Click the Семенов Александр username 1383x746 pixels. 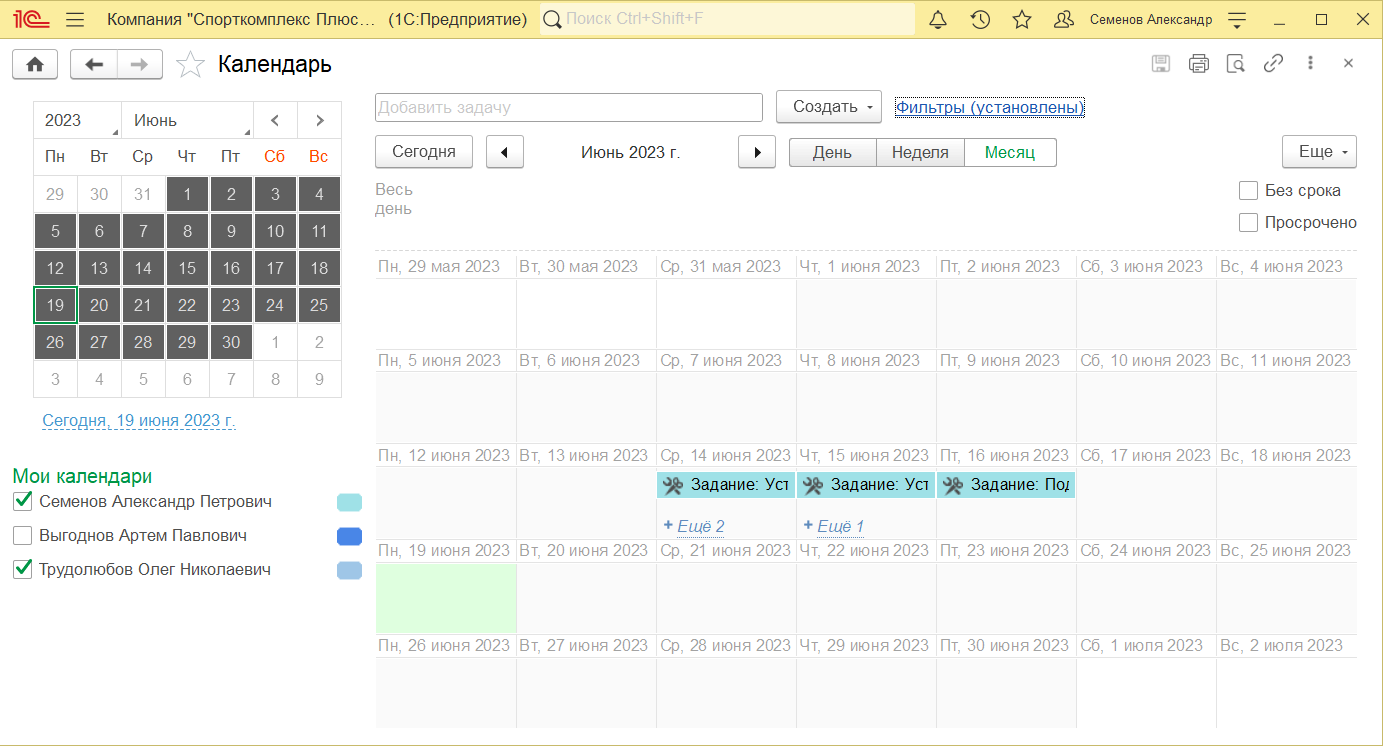click(x=1151, y=19)
